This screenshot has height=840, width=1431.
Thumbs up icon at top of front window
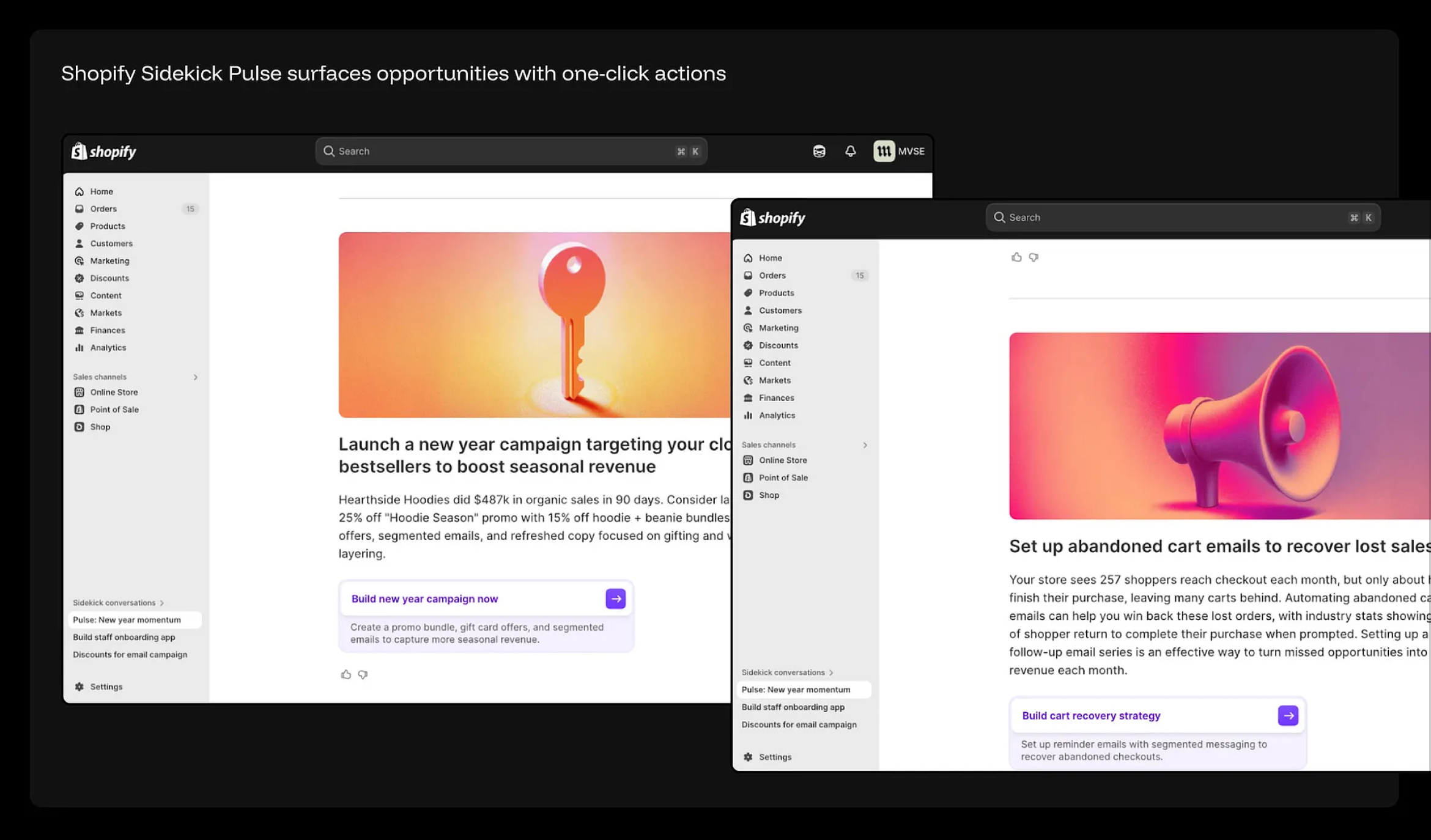(1016, 257)
